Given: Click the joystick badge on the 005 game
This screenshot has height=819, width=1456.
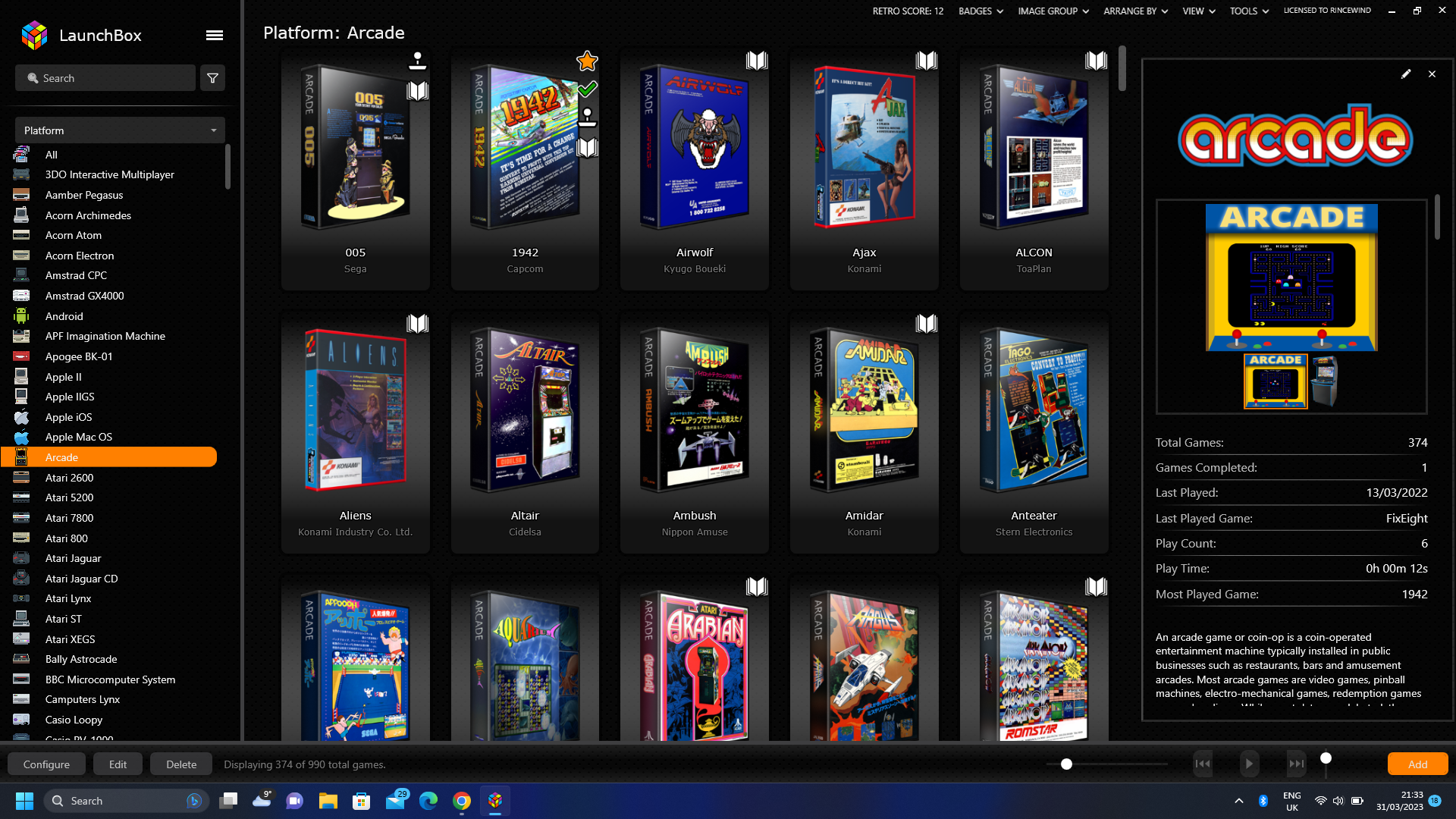Looking at the screenshot, I should pyautogui.click(x=417, y=61).
